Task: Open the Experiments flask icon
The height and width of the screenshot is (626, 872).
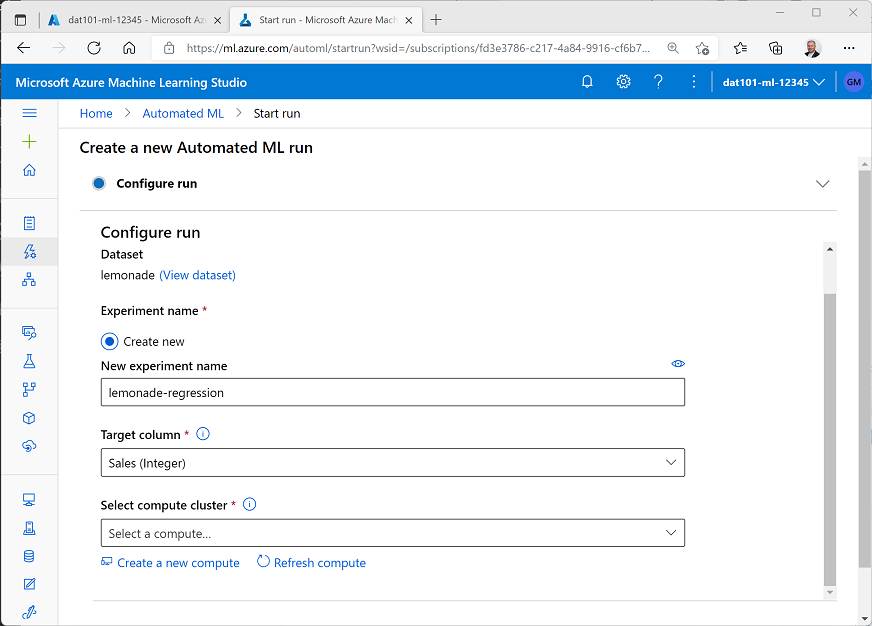Action: tap(29, 361)
